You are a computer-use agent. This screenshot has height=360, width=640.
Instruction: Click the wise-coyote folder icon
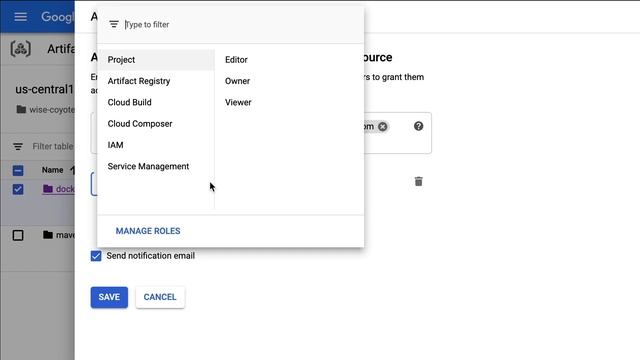tap(21, 109)
